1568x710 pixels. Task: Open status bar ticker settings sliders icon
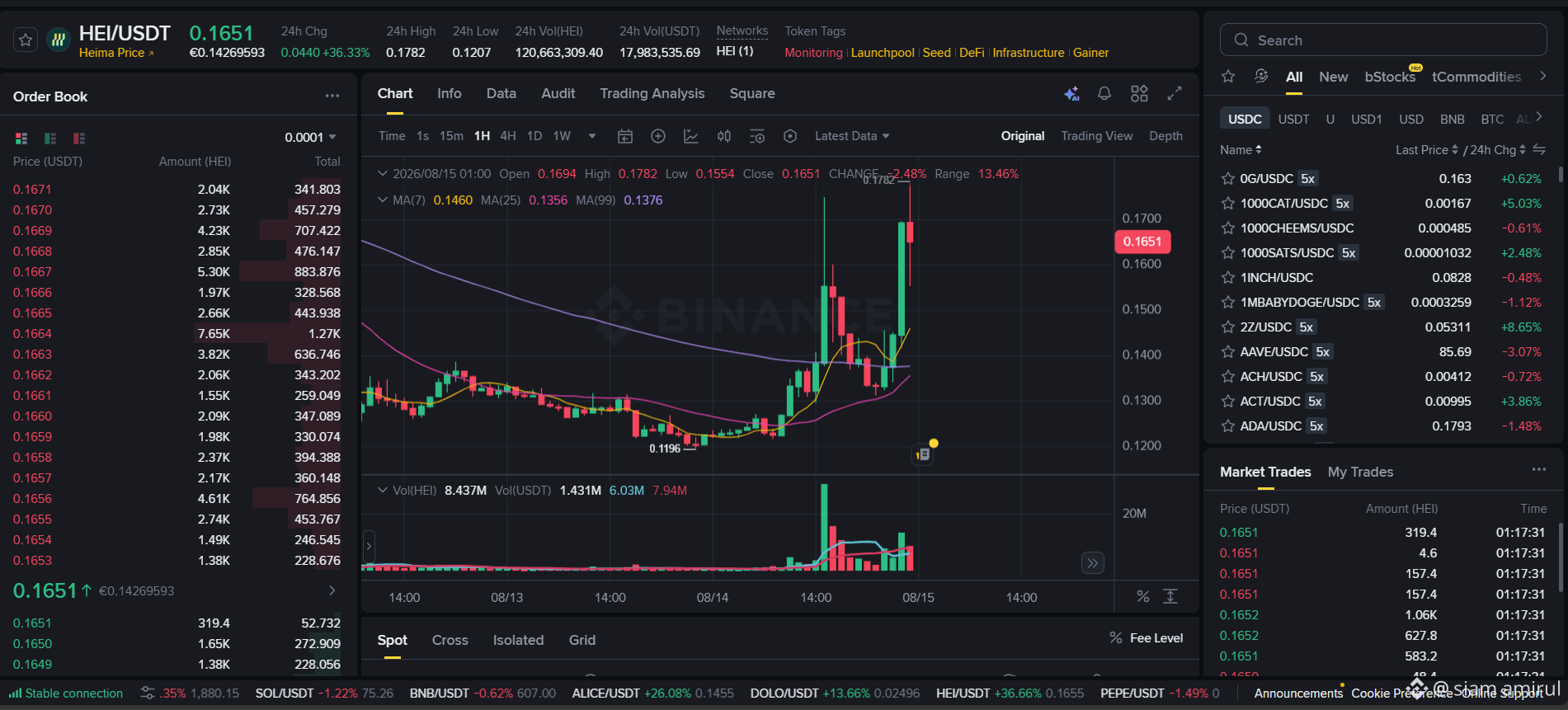148,693
